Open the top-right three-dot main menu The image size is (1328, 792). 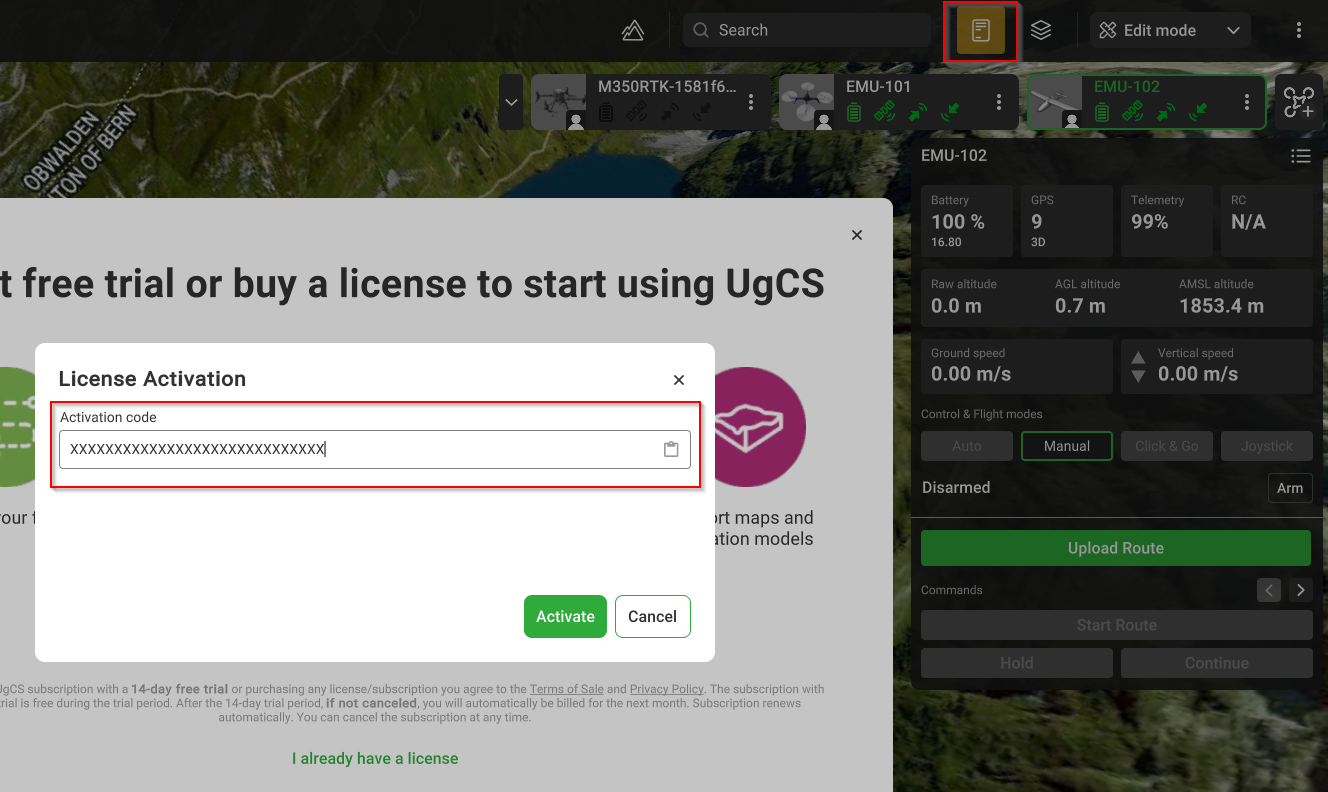(x=1299, y=31)
